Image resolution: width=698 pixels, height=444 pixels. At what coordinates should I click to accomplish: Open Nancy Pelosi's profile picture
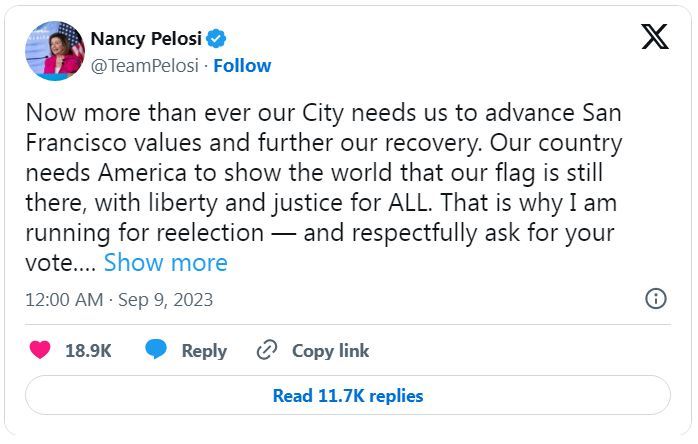[55, 51]
